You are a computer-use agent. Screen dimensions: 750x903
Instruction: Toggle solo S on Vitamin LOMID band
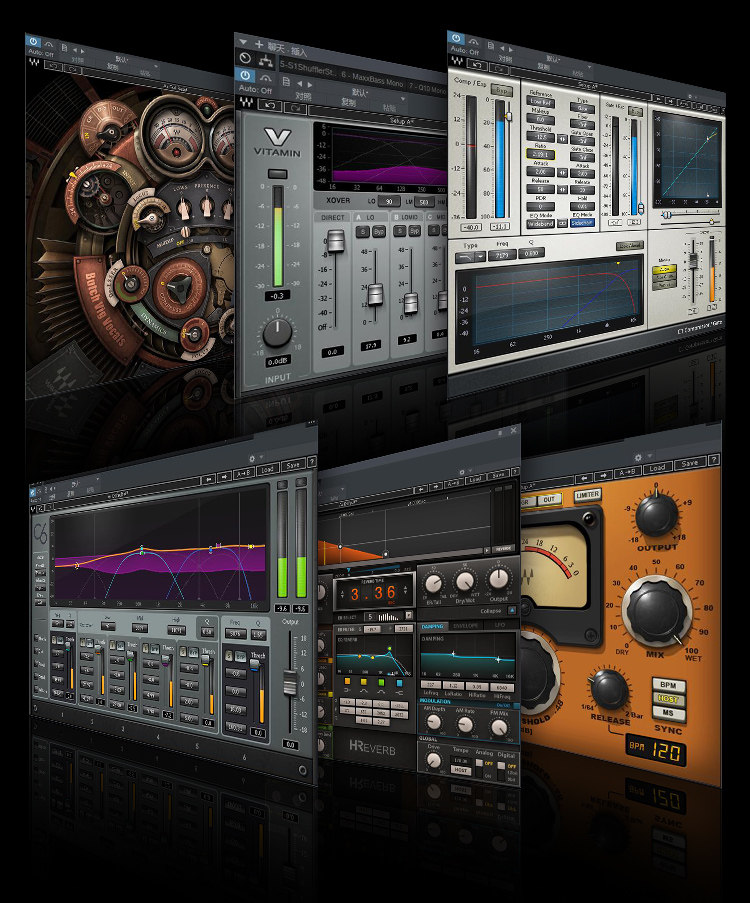(x=399, y=231)
